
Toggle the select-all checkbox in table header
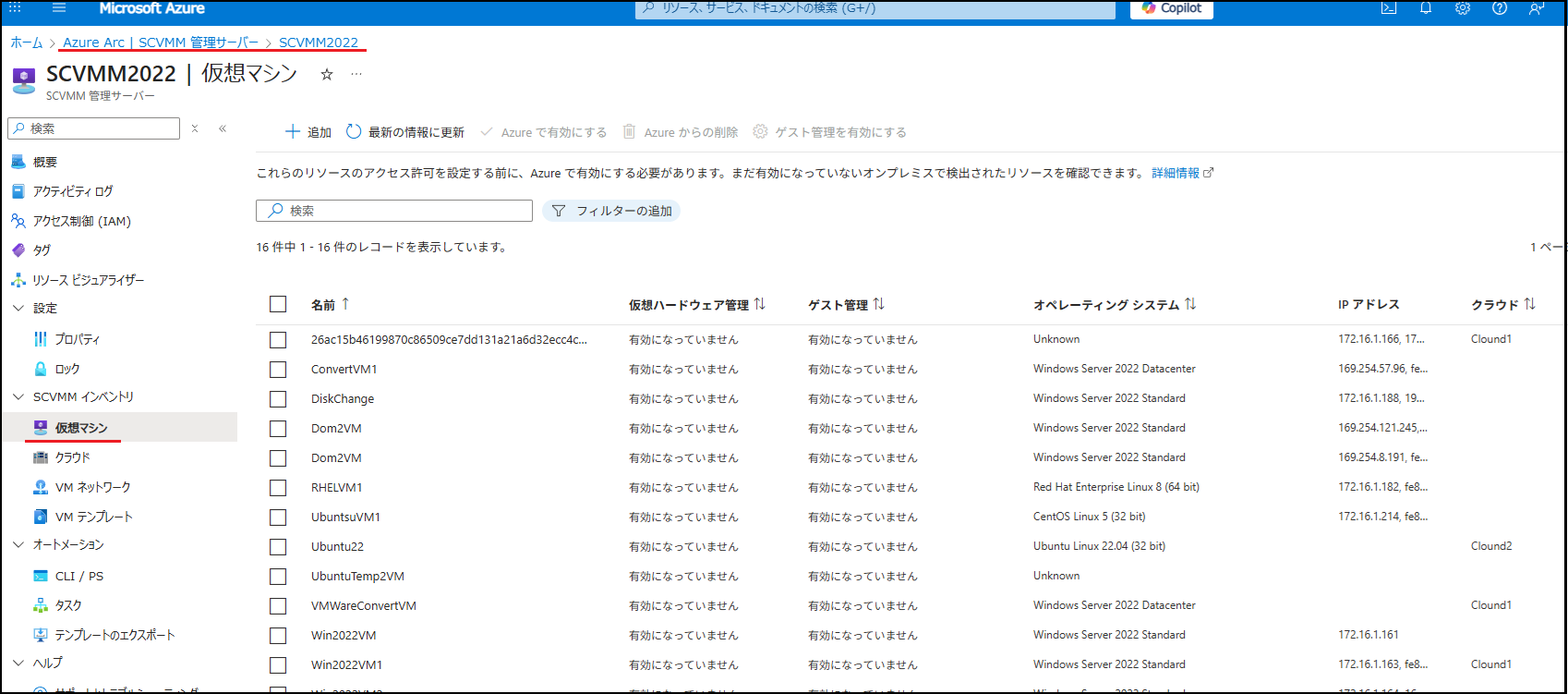(278, 304)
